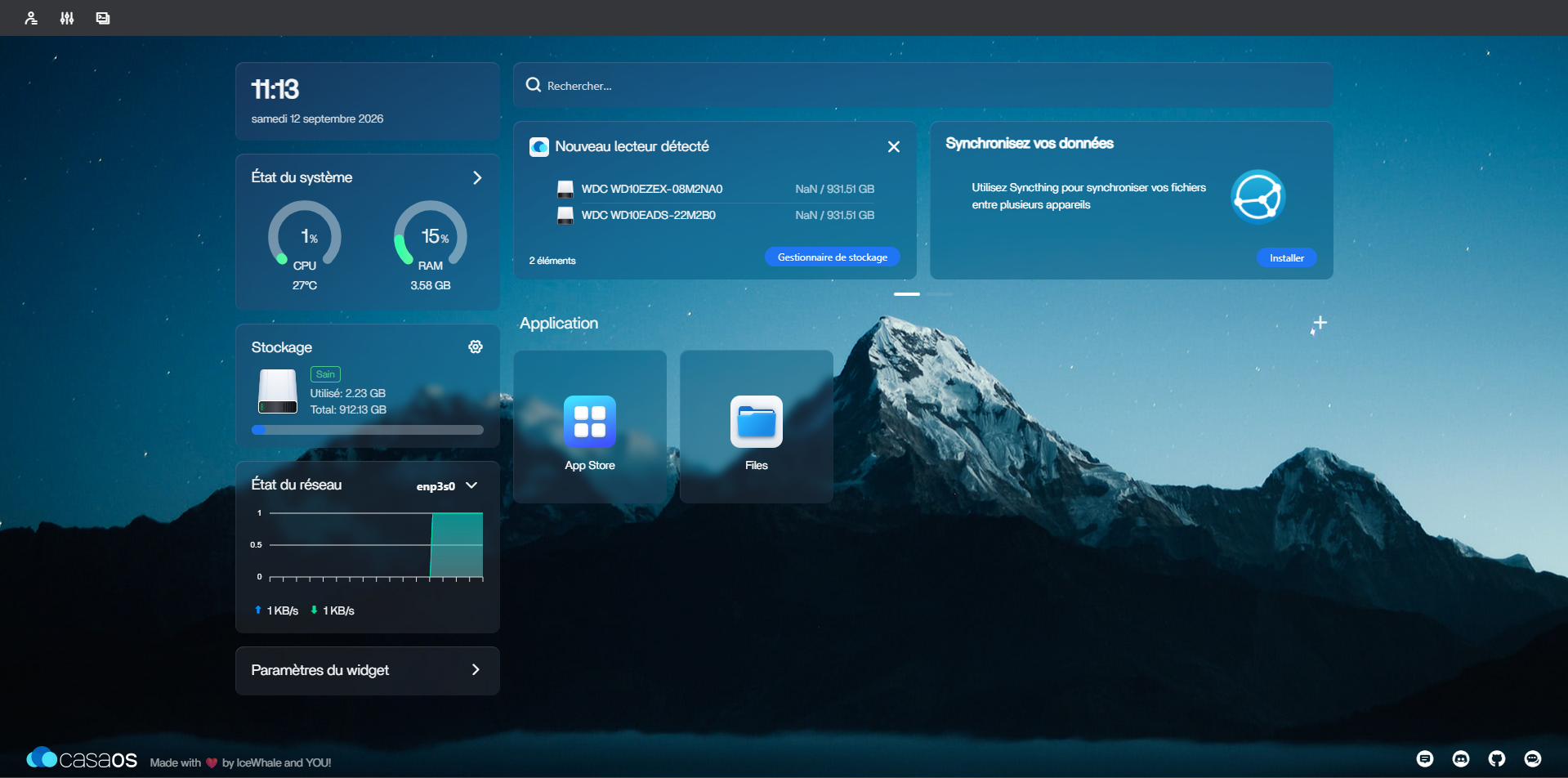This screenshot has width=1568, height=778.
Task: Open the settings sliders icon
Action: [67, 18]
